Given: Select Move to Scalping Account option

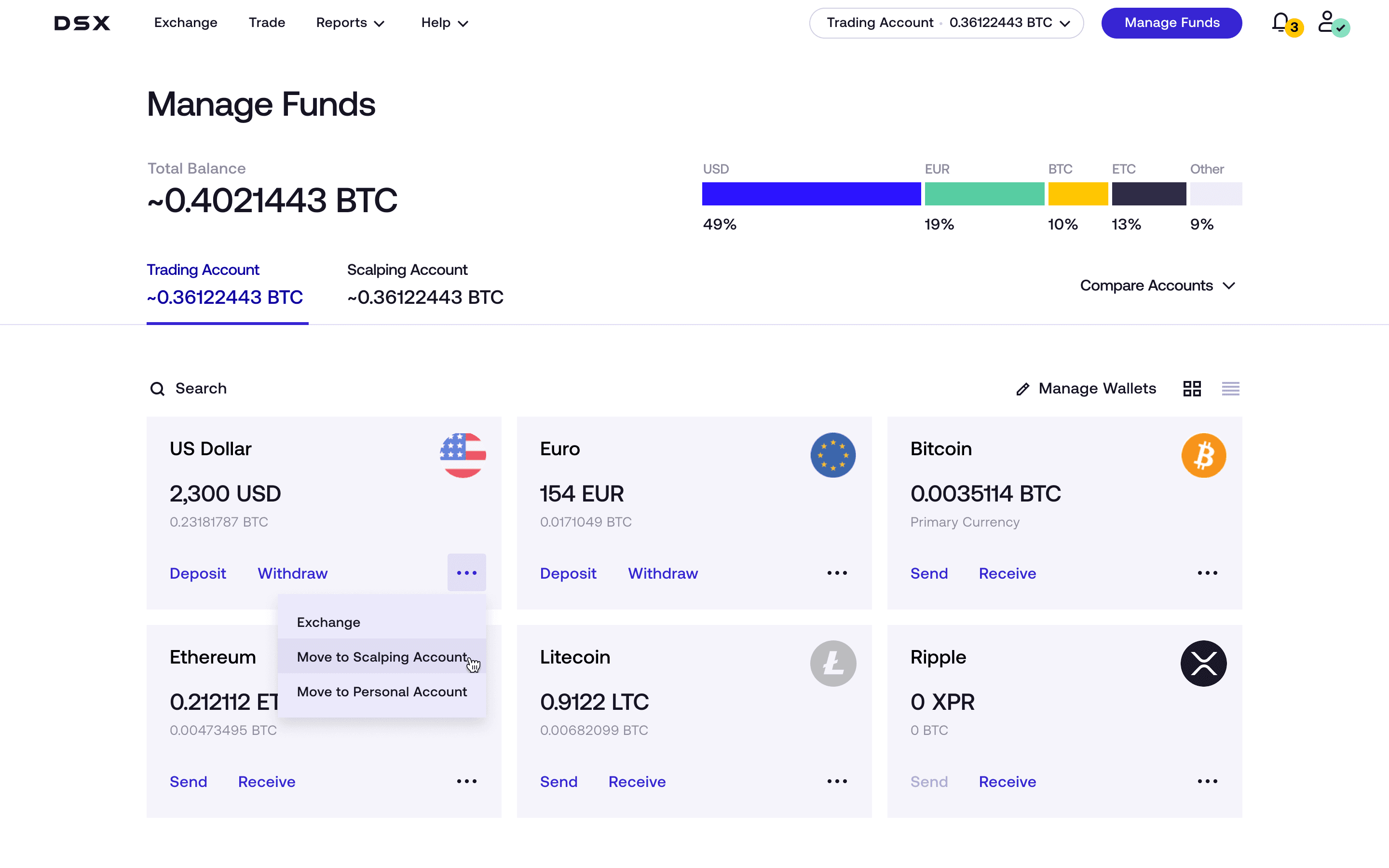Looking at the screenshot, I should point(381,657).
